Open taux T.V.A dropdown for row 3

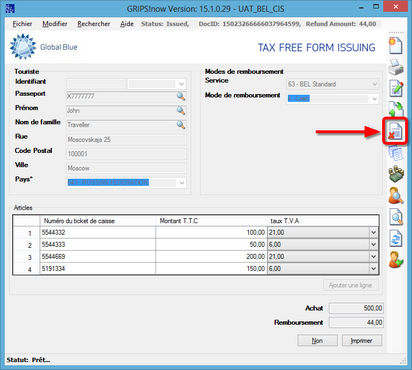(x=374, y=256)
